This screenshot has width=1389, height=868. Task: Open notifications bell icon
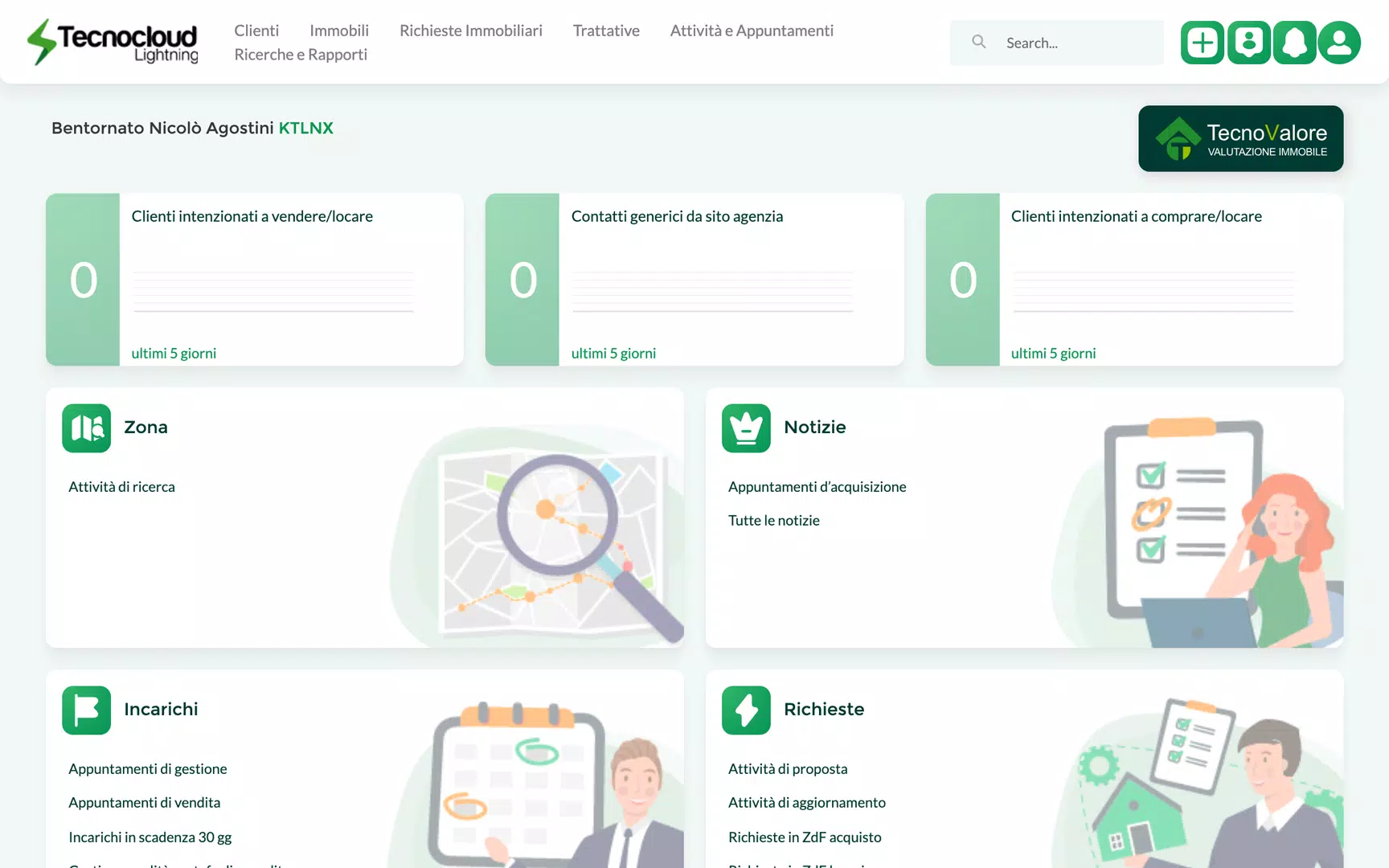[1294, 43]
